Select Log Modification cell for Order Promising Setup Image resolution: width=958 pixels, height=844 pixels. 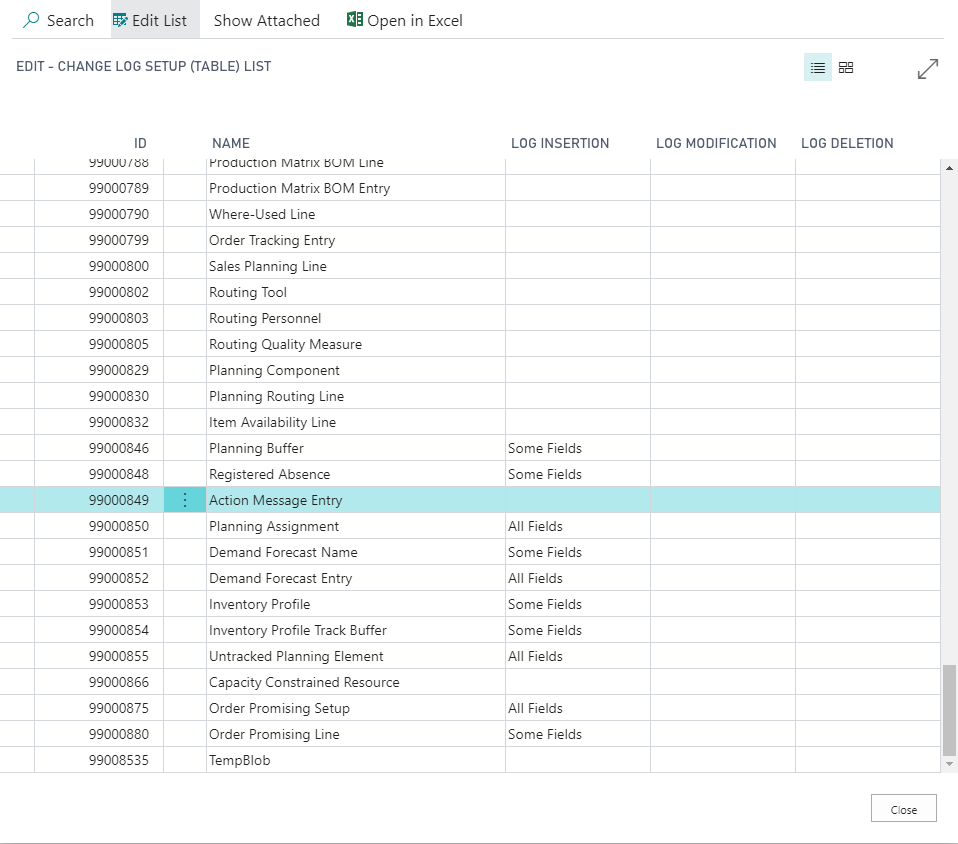point(723,708)
